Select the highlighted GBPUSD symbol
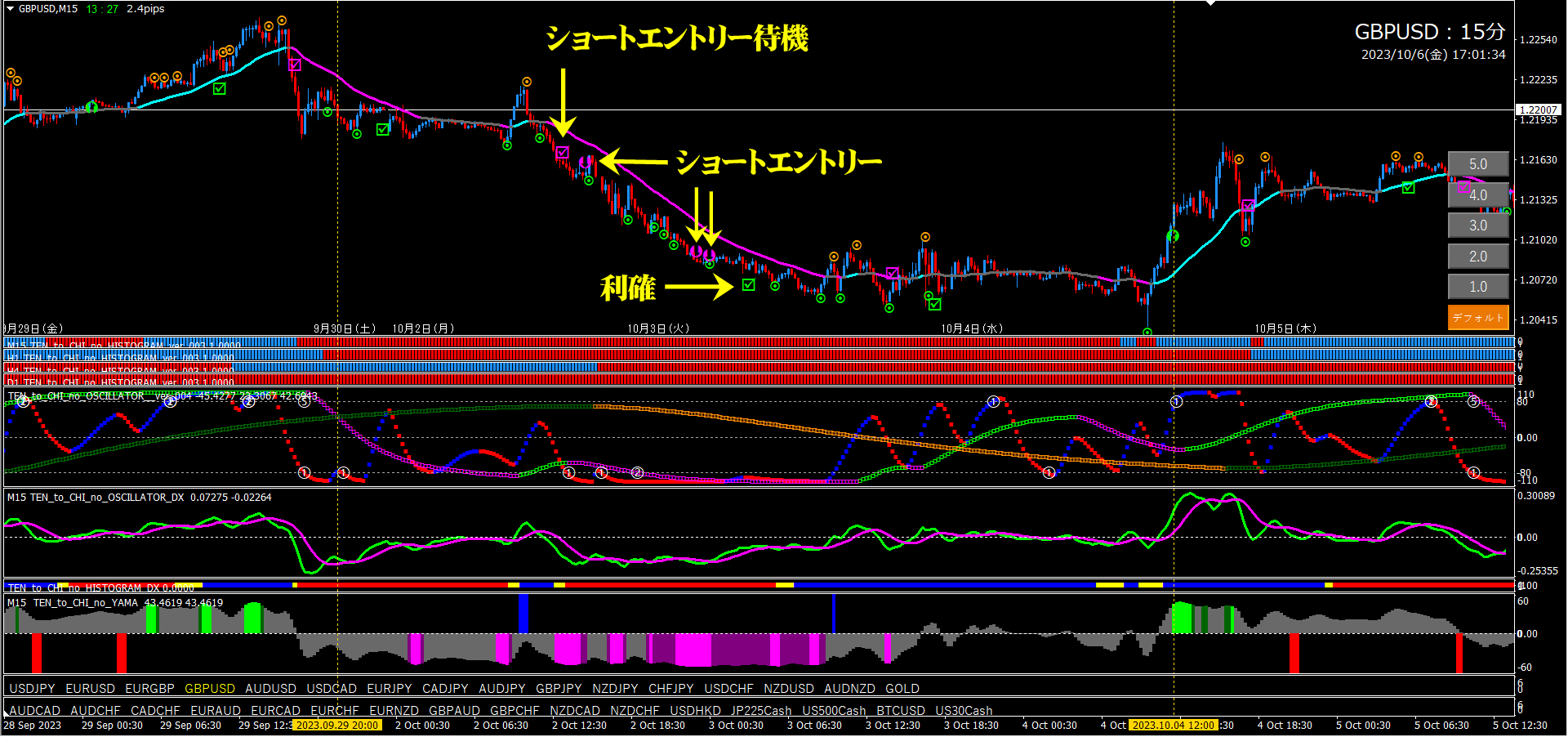 [210, 689]
